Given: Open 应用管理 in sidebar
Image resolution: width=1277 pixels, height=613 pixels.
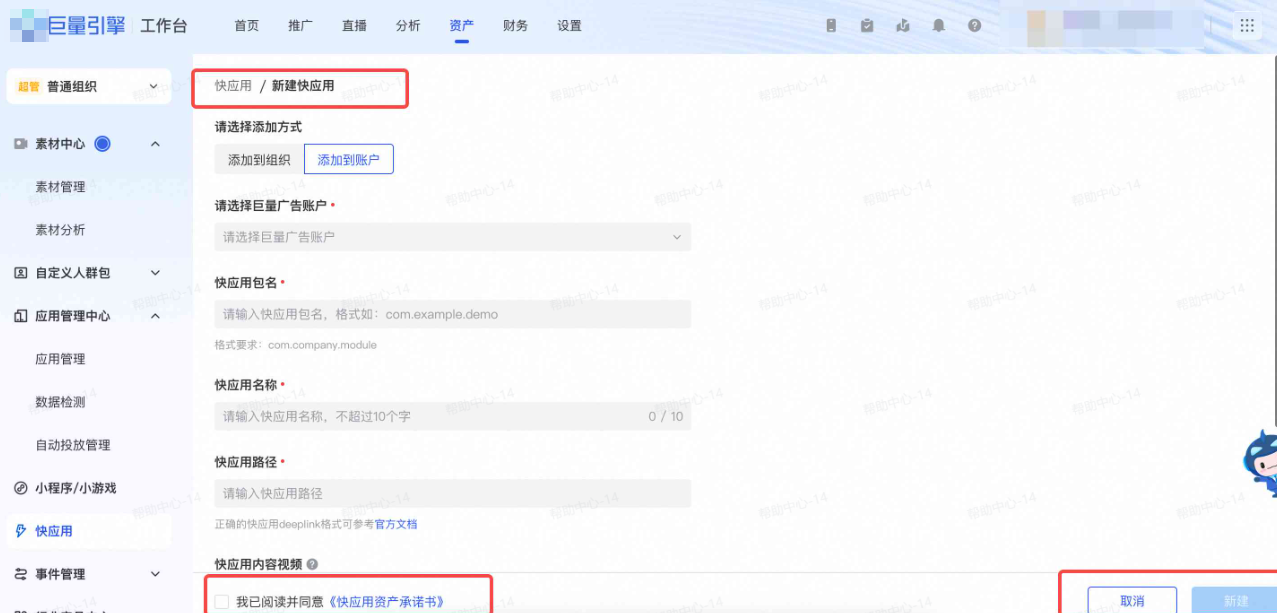Looking at the screenshot, I should pyautogui.click(x=60, y=359).
